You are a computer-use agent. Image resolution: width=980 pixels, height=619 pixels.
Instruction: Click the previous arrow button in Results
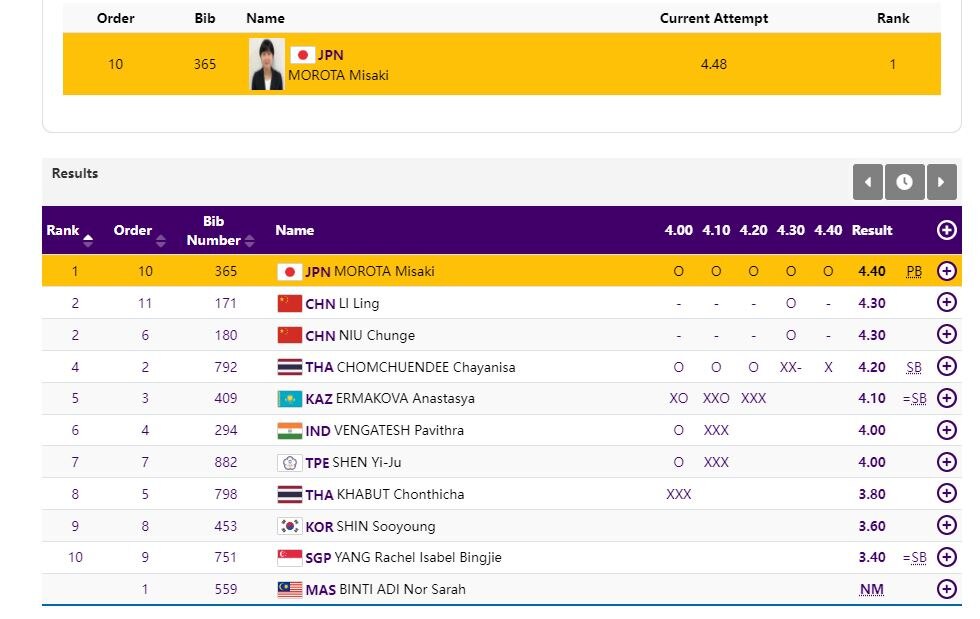coord(867,182)
